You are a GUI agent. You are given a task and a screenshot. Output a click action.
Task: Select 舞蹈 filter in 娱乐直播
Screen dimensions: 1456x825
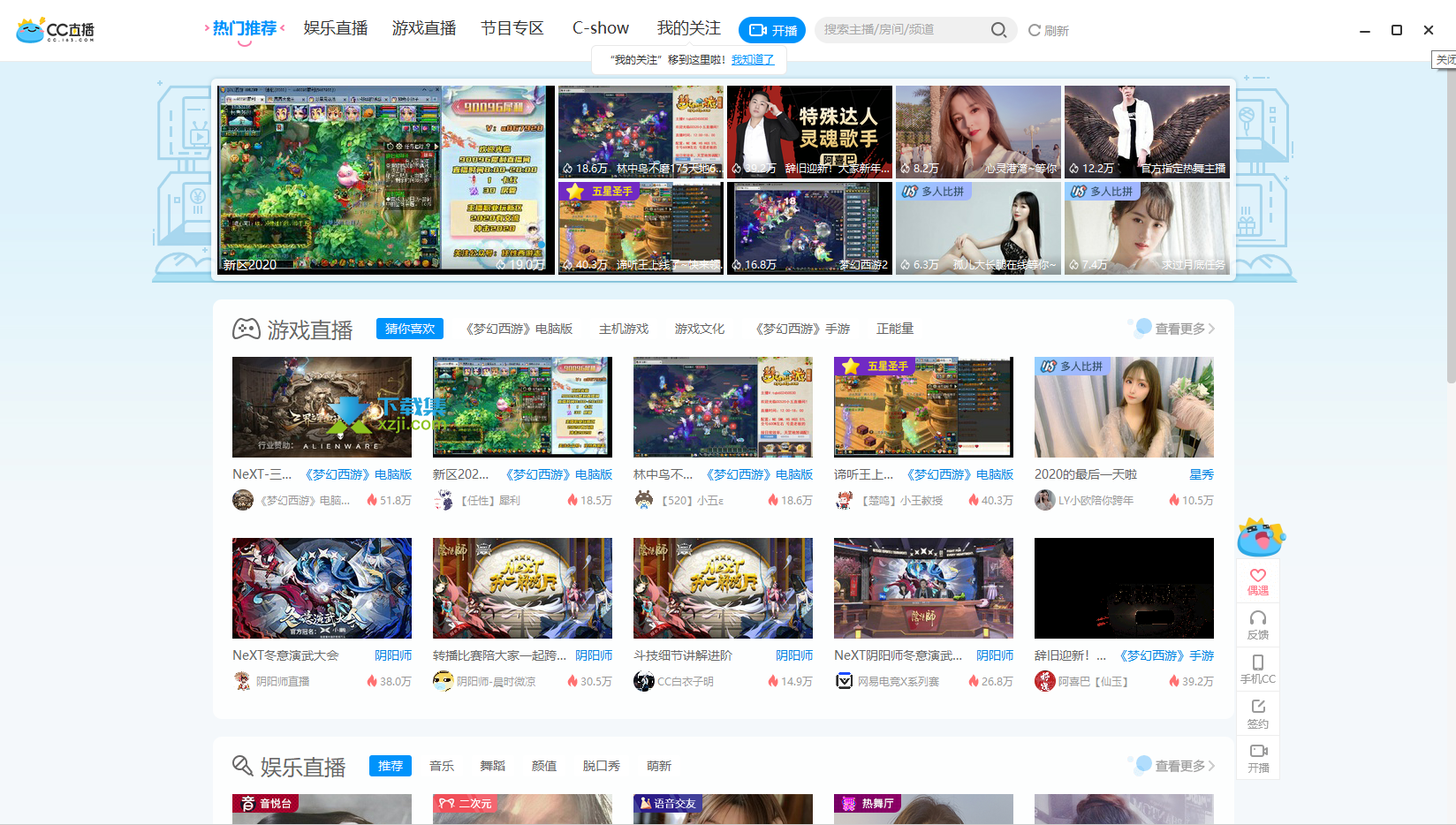tap(493, 766)
